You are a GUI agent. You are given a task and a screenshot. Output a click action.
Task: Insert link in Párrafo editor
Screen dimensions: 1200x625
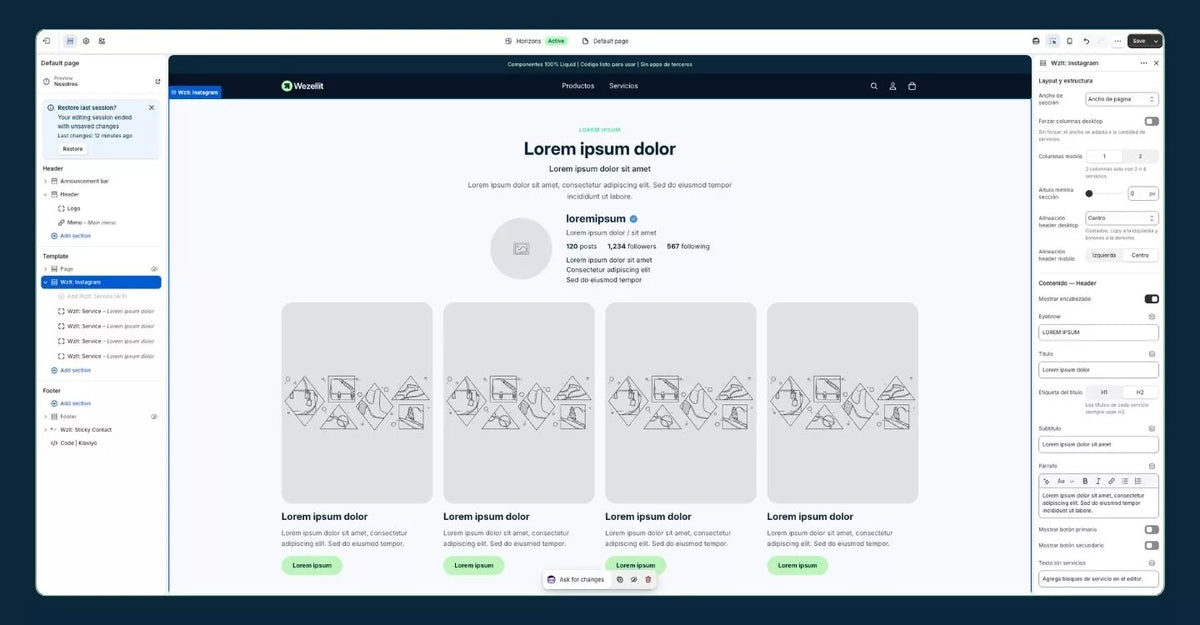click(x=1111, y=481)
